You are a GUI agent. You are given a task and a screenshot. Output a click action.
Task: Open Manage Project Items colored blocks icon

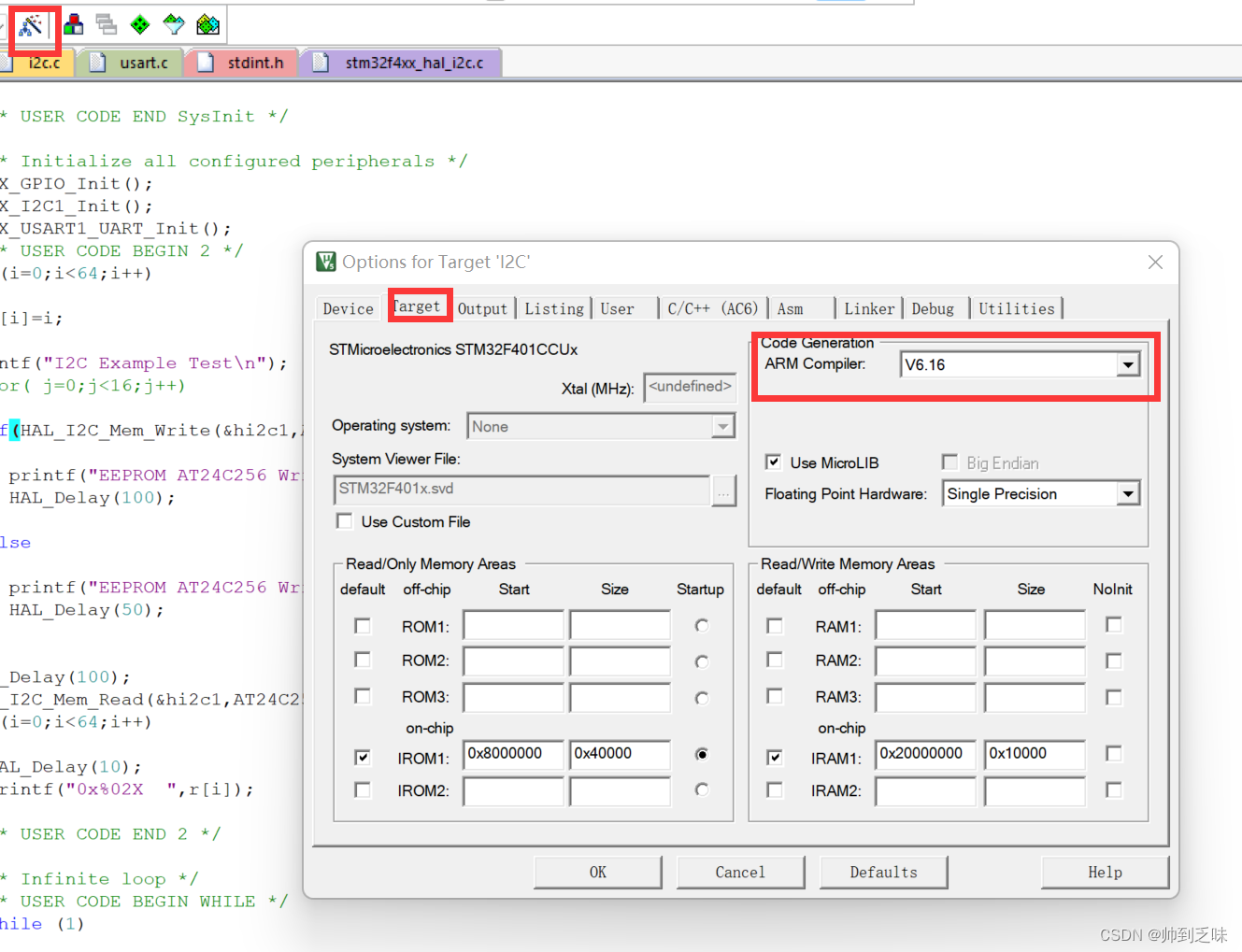tap(73, 25)
